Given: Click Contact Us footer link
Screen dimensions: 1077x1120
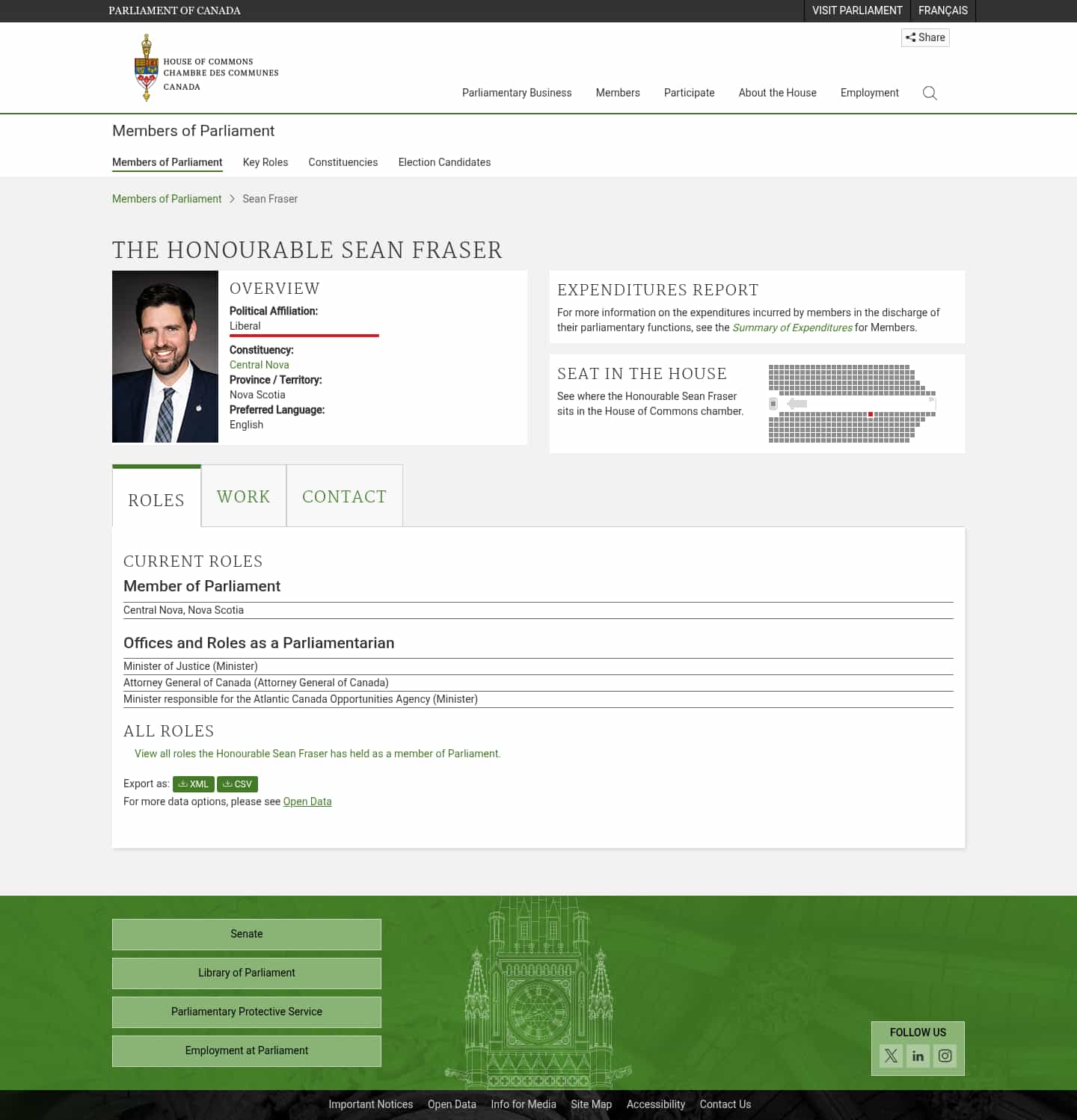Looking at the screenshot, I should 725,1104.
